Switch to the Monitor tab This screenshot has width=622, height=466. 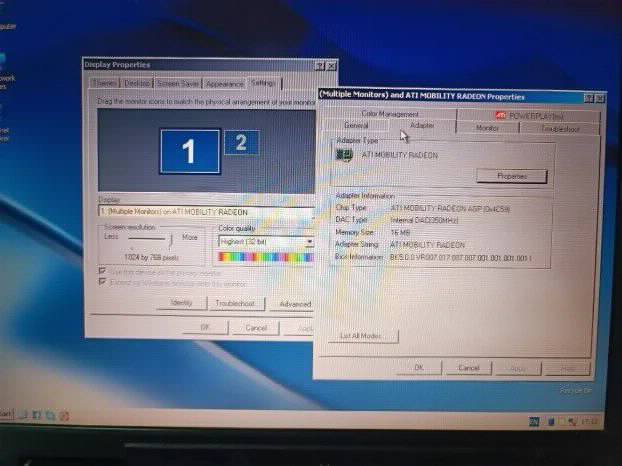[x=488, y=128]
